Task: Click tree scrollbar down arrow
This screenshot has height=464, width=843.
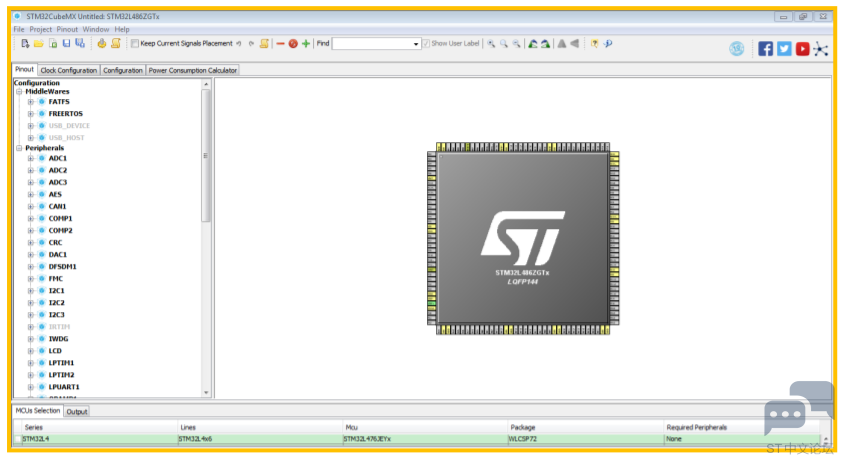Action: pyautogui.click(x=206, y=393)
